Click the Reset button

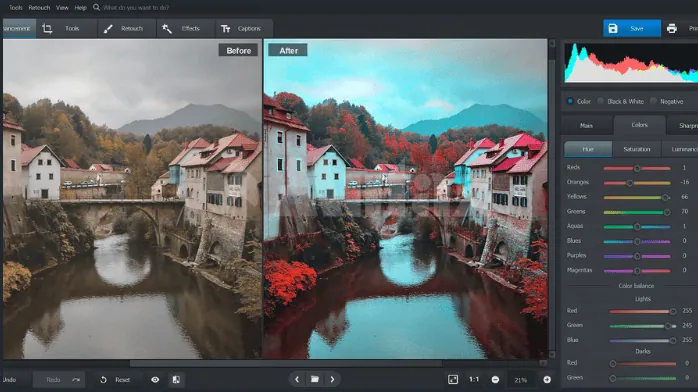[x=115, y=380]
